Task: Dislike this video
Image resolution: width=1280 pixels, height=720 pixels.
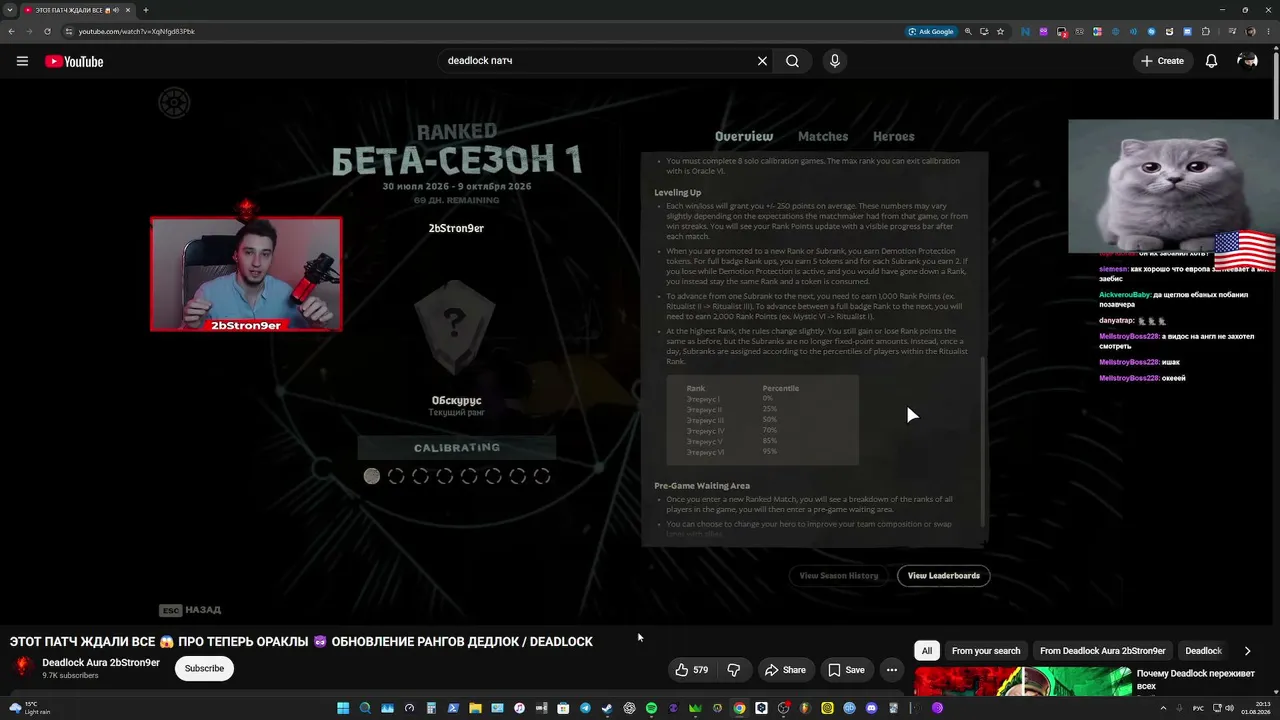Action: pyautogui.click(x=733, y=670)
